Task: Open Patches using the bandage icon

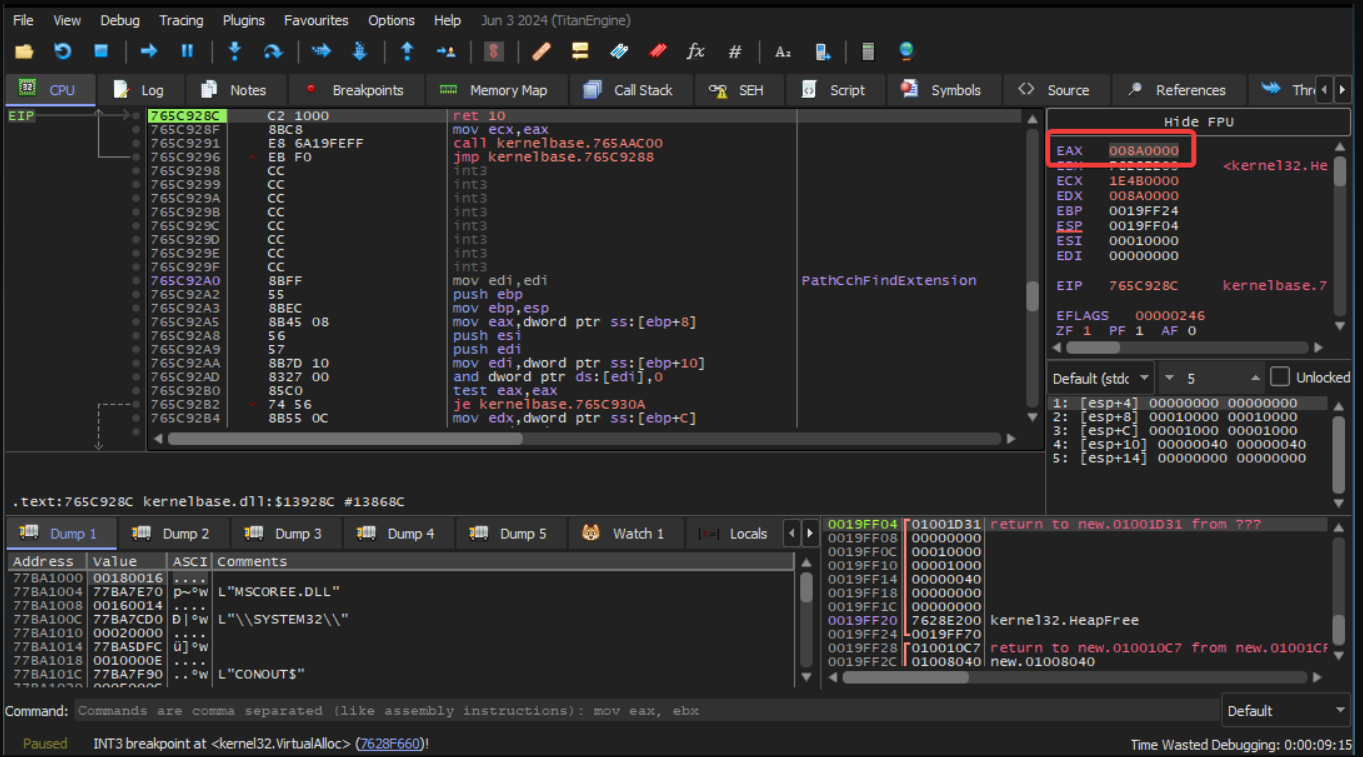Action: (541, 51)
